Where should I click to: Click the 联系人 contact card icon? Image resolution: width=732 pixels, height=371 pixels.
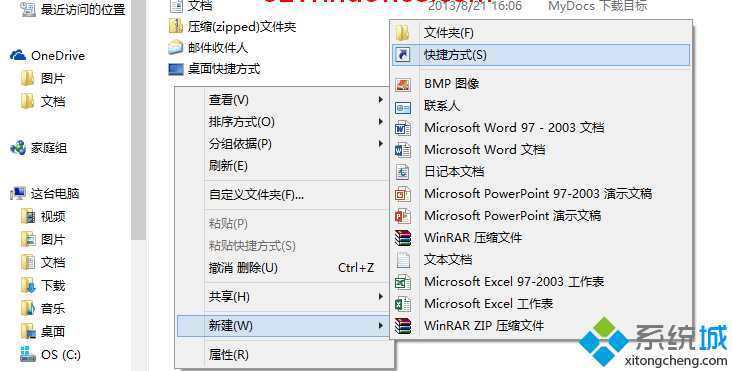(402, 108)
